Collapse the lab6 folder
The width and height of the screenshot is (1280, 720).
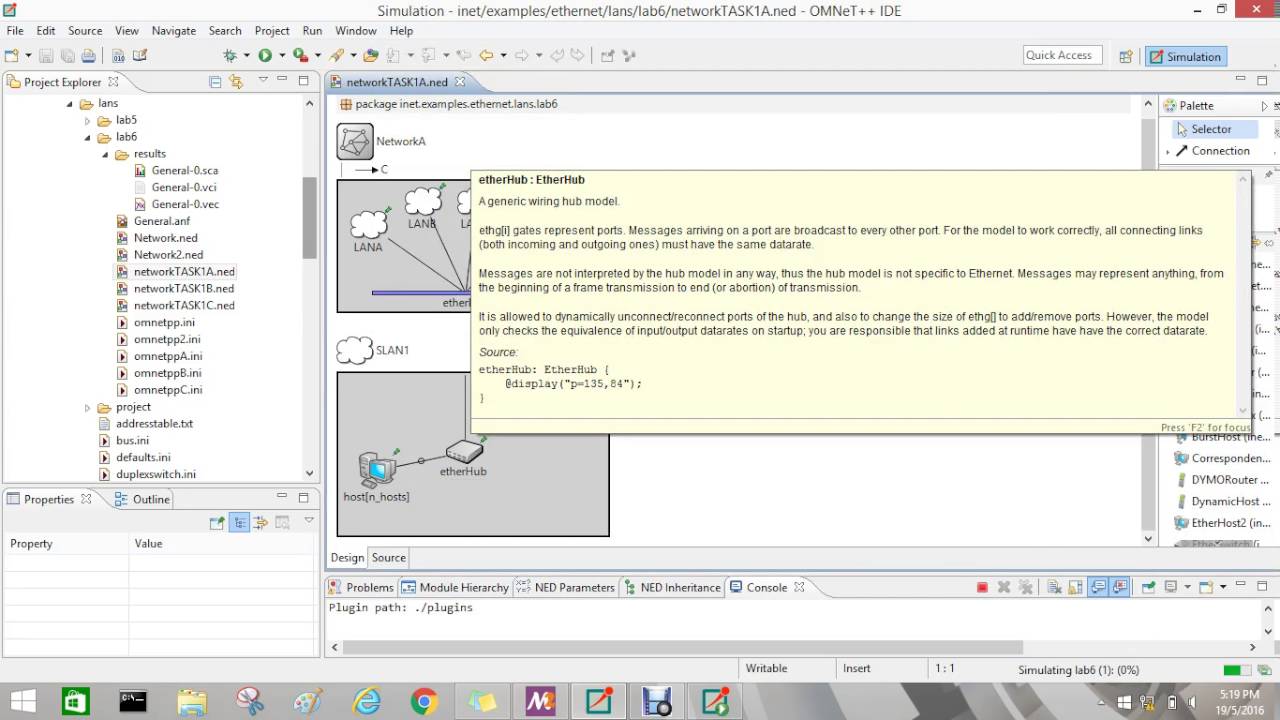pyautogui.click(x=88, y=137)
